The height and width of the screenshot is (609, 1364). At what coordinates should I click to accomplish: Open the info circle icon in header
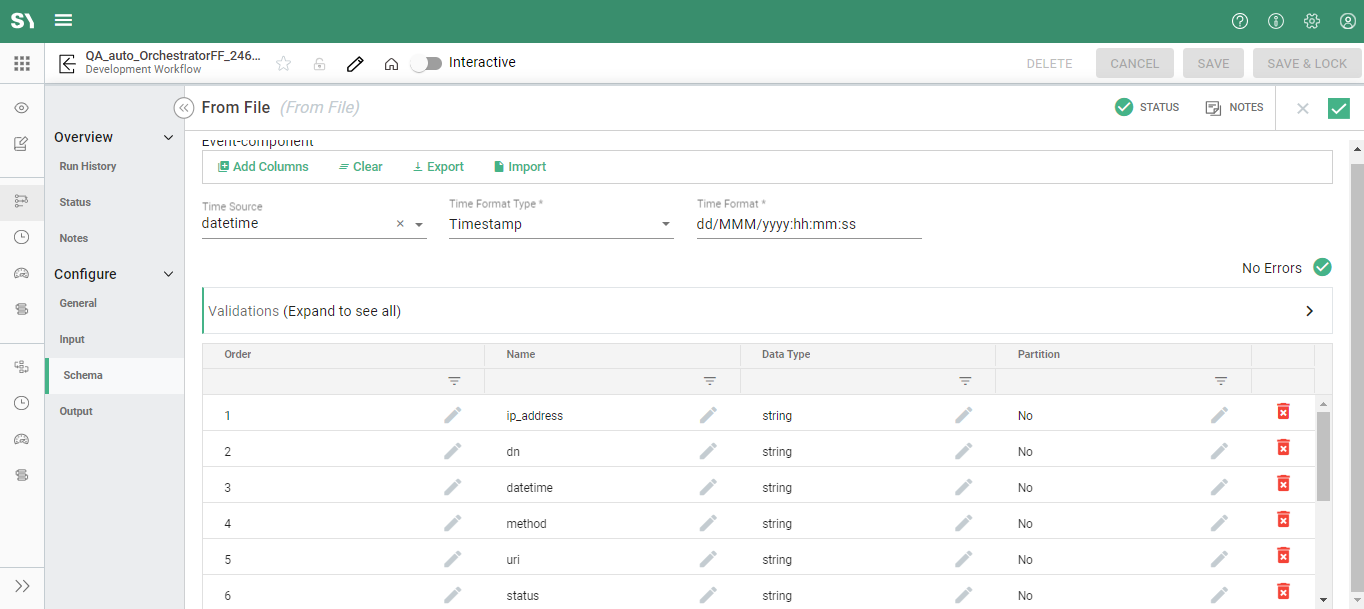1276,21
